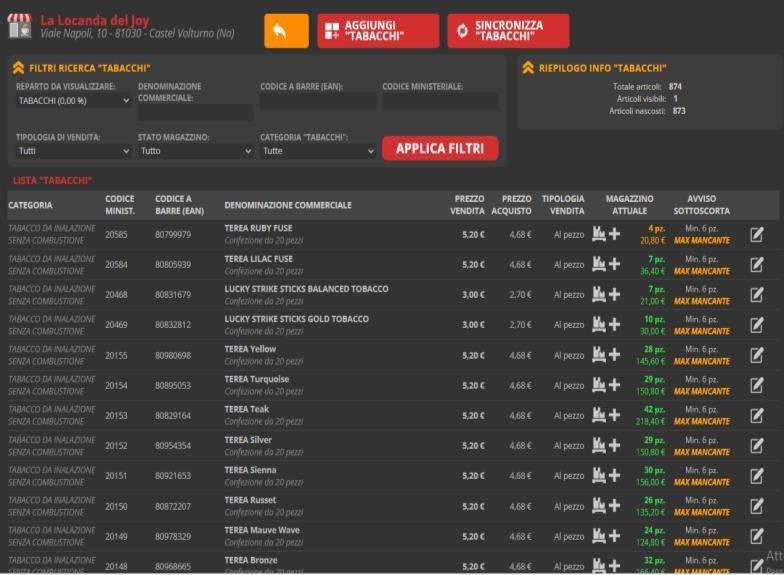The width and height of the screenshot is (784, 575).
Task: Click the TEREA Yellow product name
Action: pos(250,349)
